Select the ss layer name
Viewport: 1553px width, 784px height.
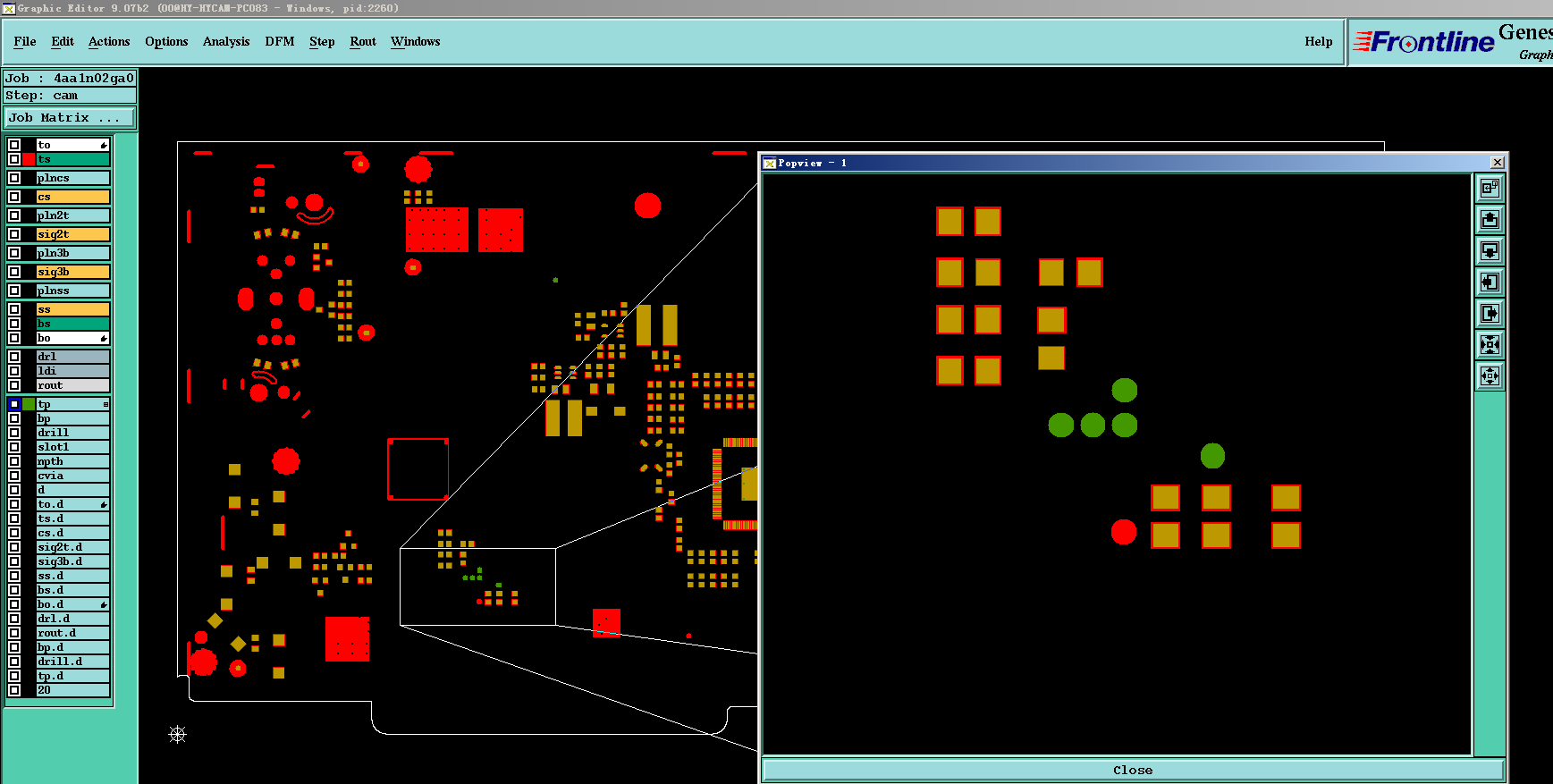(x=72, y=309)
